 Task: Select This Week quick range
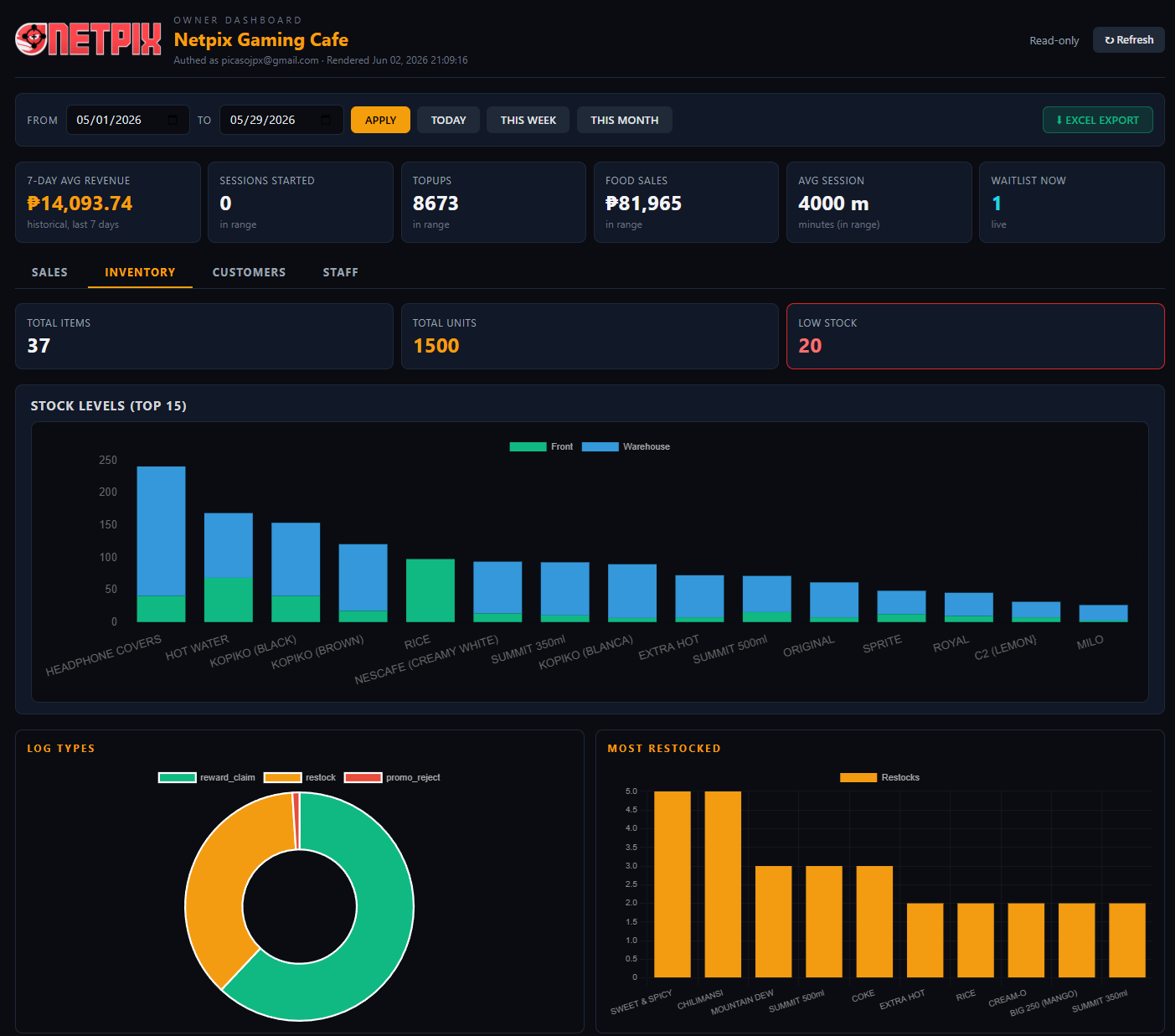(528, 120)
